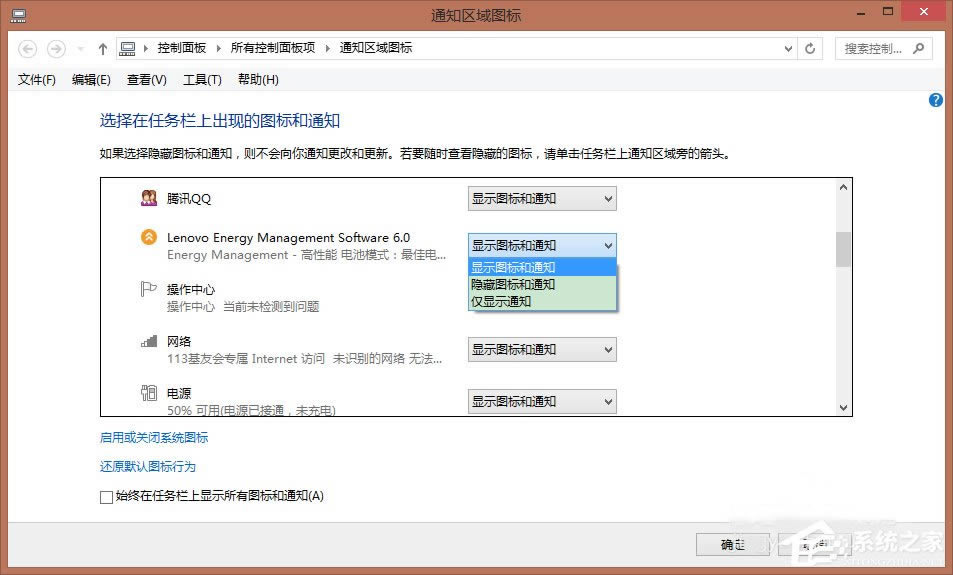Go up one folder level
Viewport: 953px width, 575px height.
pyautogui.click(x=103, y=49)
